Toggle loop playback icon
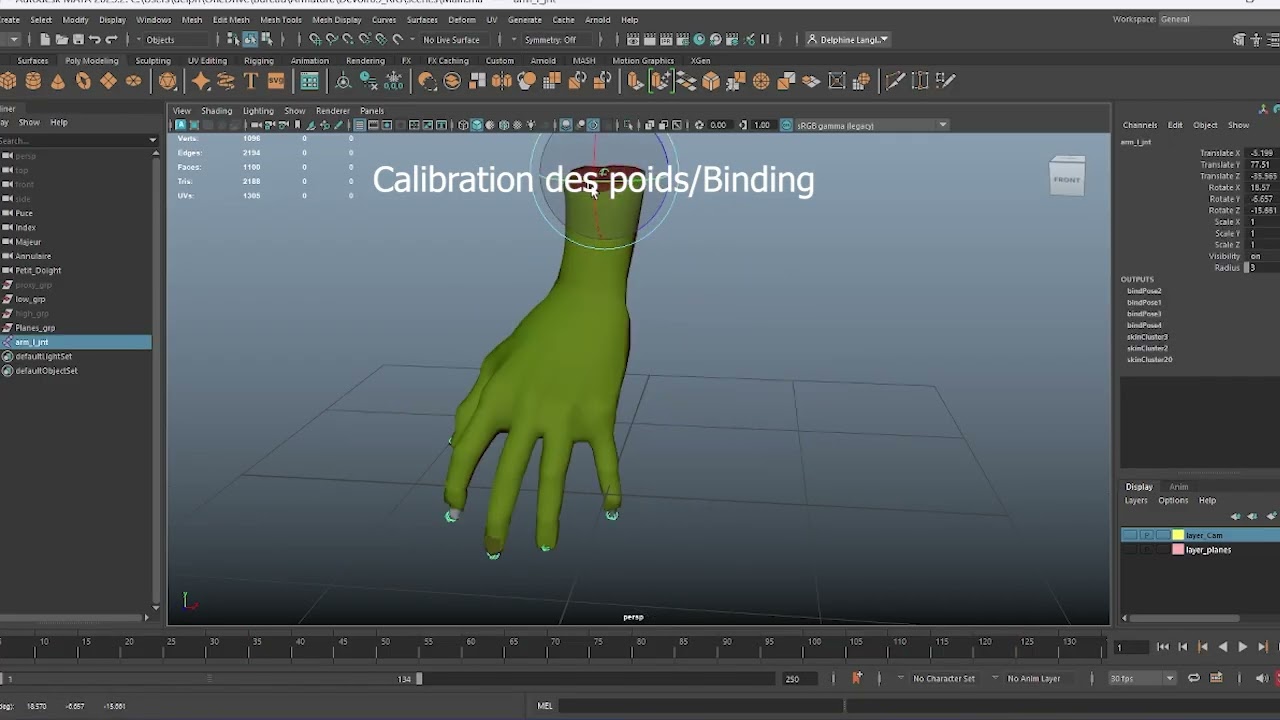 pyautogui.click(x=1193, y=678)
